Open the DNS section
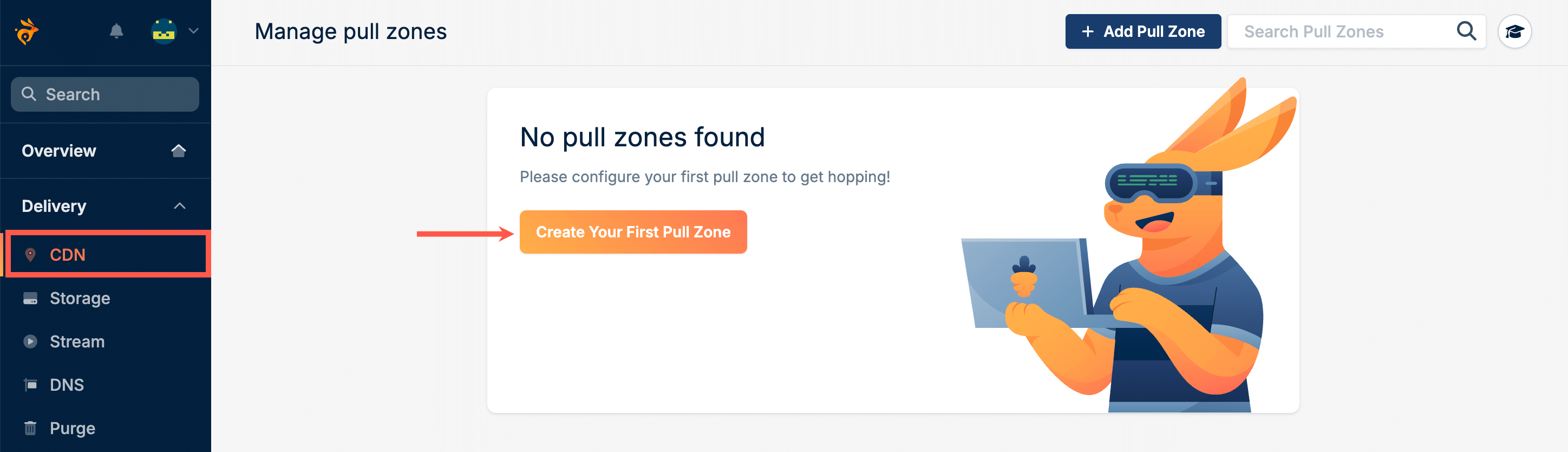 click(67, 385)
